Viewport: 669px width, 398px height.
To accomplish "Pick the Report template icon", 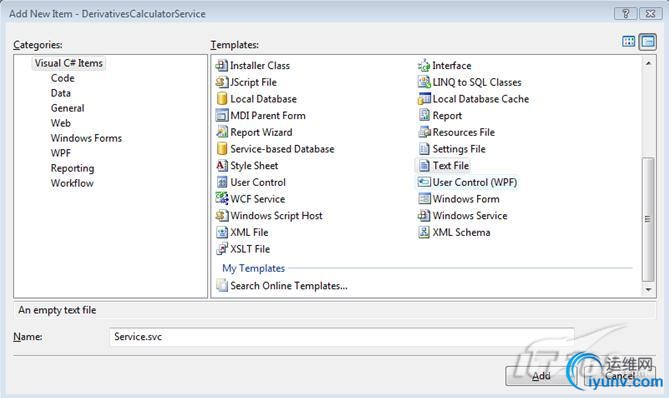I will 424,115.
